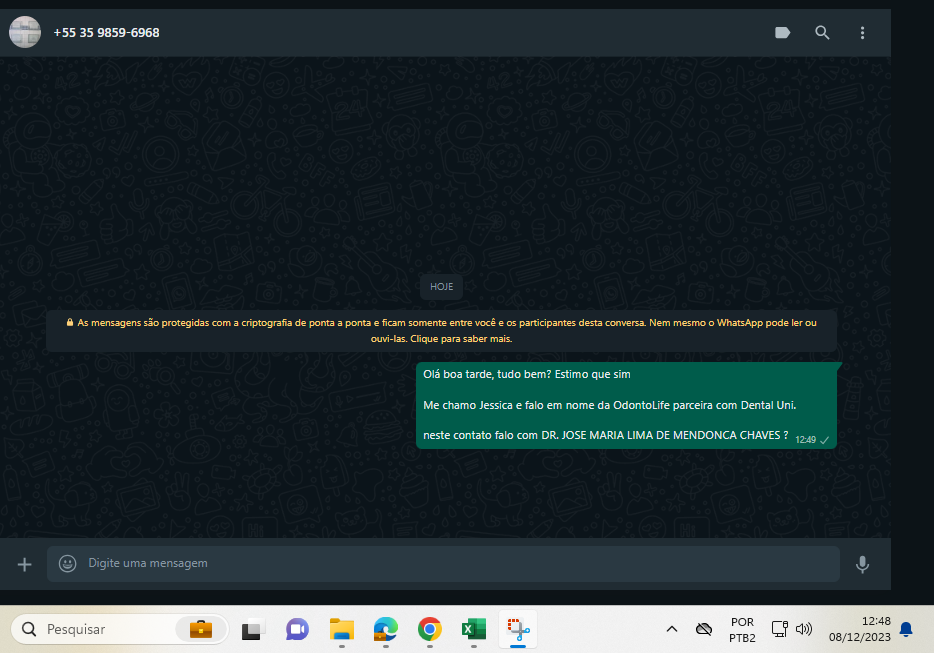This screenshot has height=653, width=934.
Task: Open contact info for +55 35 9859-6968
Action: click(106, 33)
